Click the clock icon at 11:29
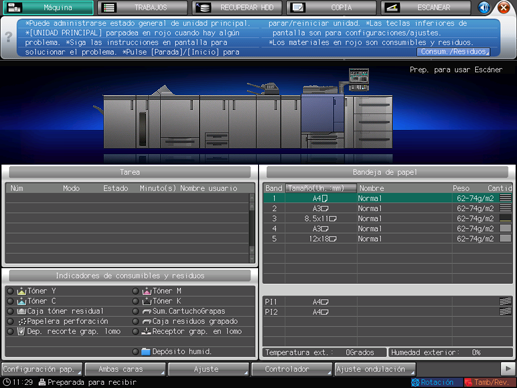 pyautogui.click(x=7, y=382)
